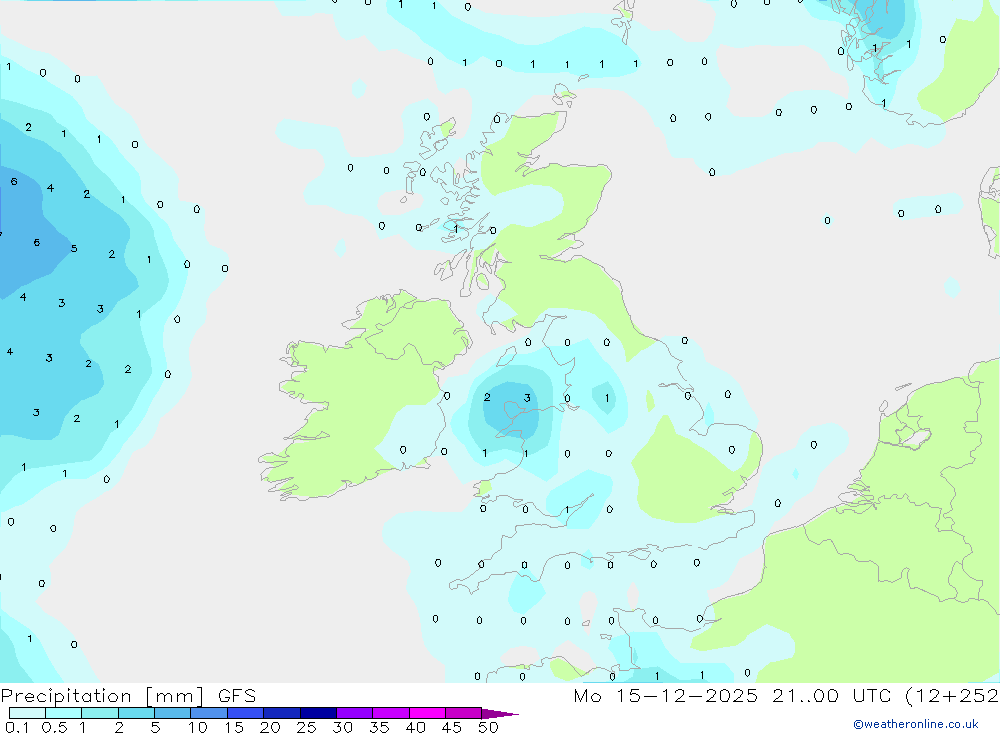Screen dimensions: 1000x733
Task: Click the legend scale label '10'
Action: tap(198, 727)
